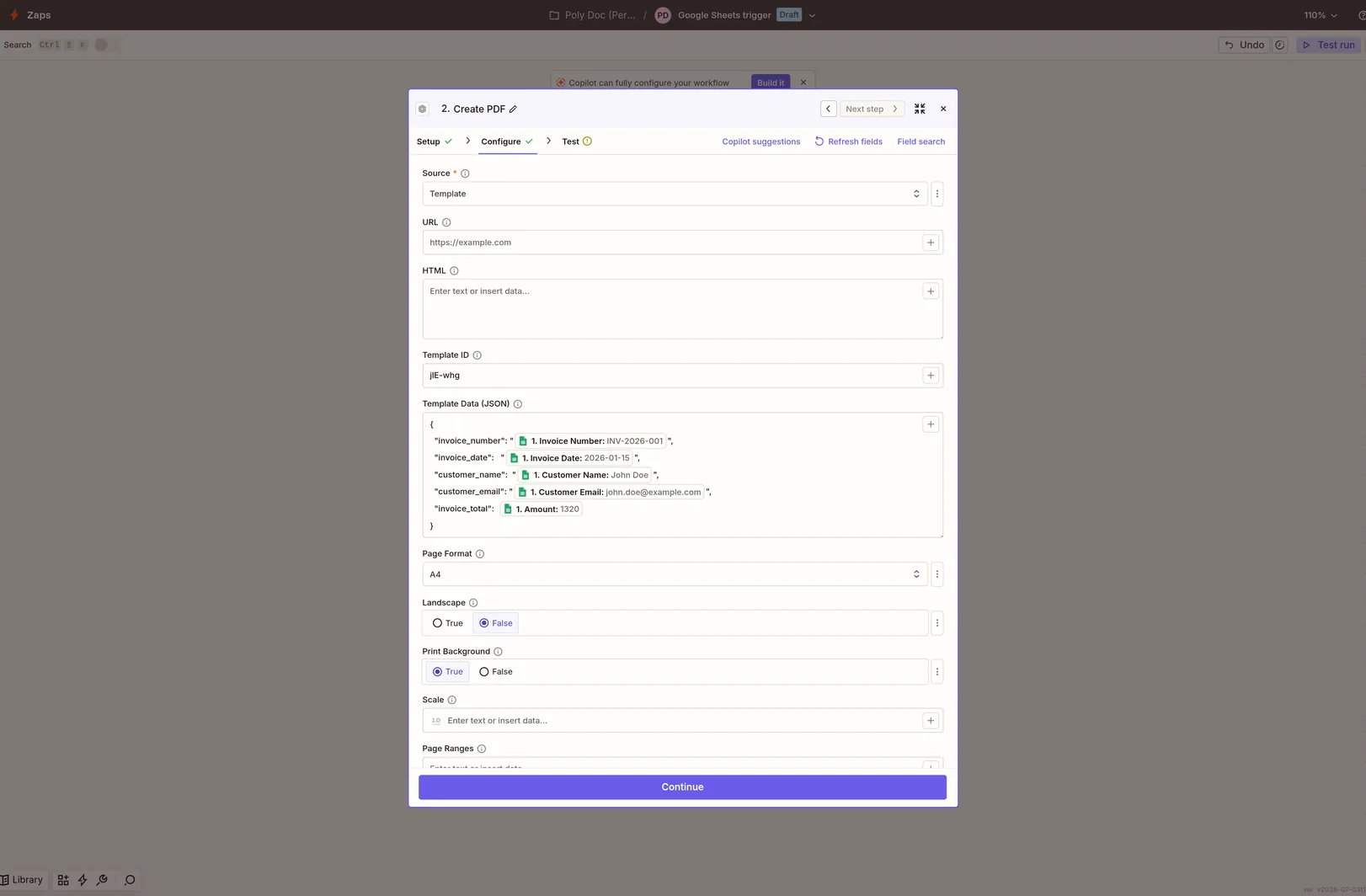Click the Customer Email data pill
The image size is (1366, 896).
[x=609, y=492]
